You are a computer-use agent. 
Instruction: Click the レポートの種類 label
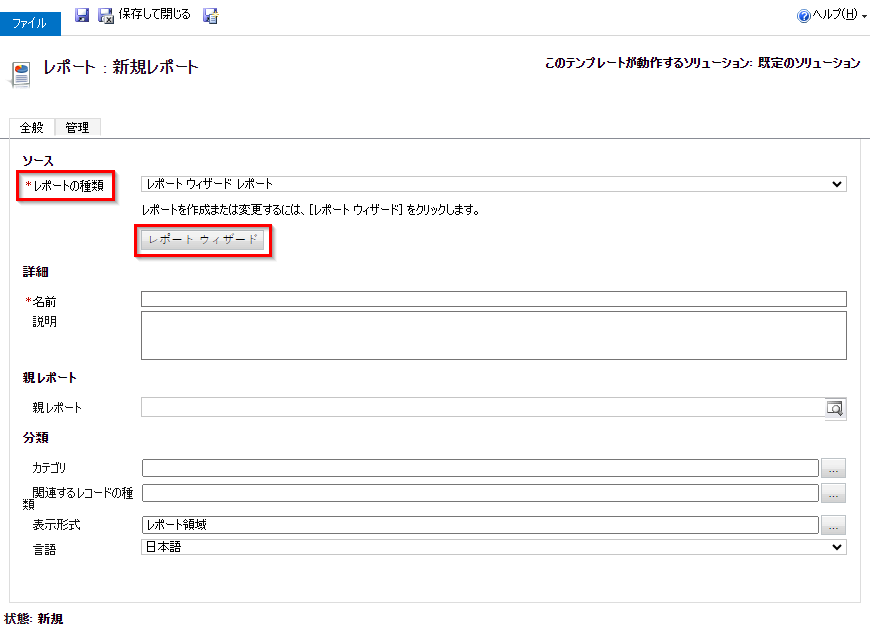click(x=68, y=186)
